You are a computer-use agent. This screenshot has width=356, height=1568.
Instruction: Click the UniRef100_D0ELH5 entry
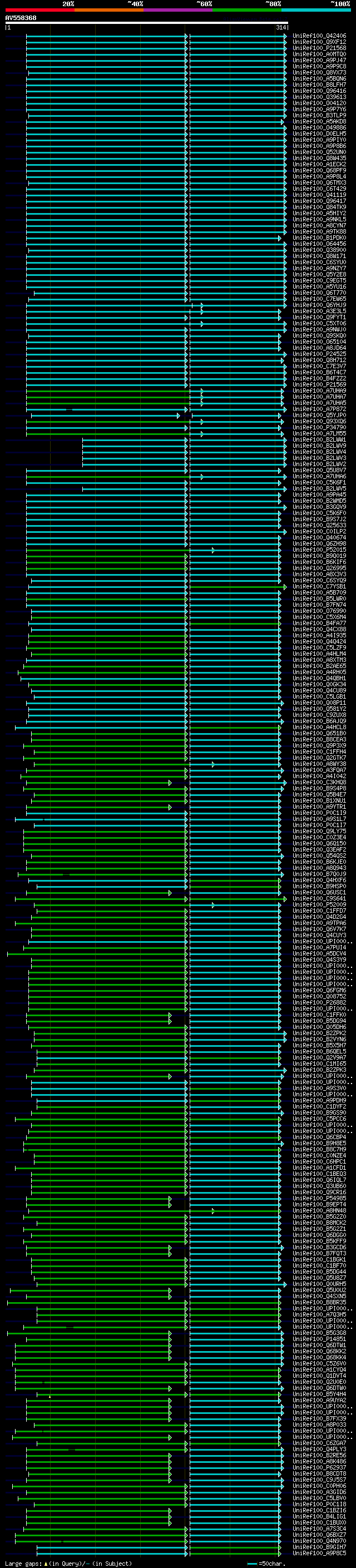pyautogui.click(x=319, y=134)
